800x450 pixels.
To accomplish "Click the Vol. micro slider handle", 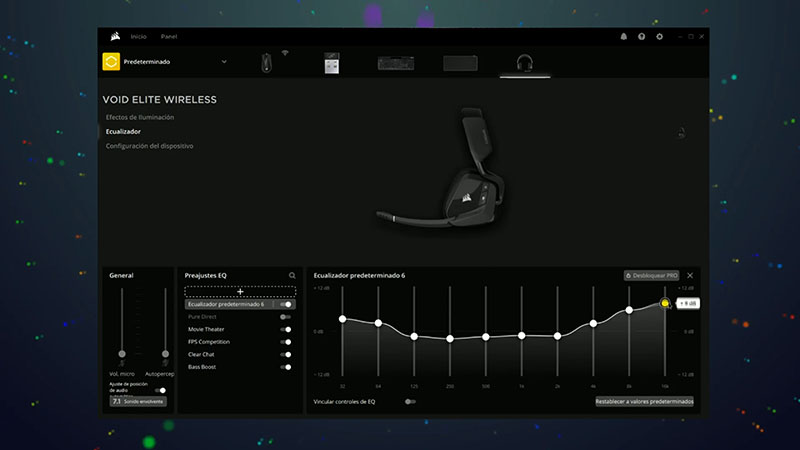I will click(122, 354).
